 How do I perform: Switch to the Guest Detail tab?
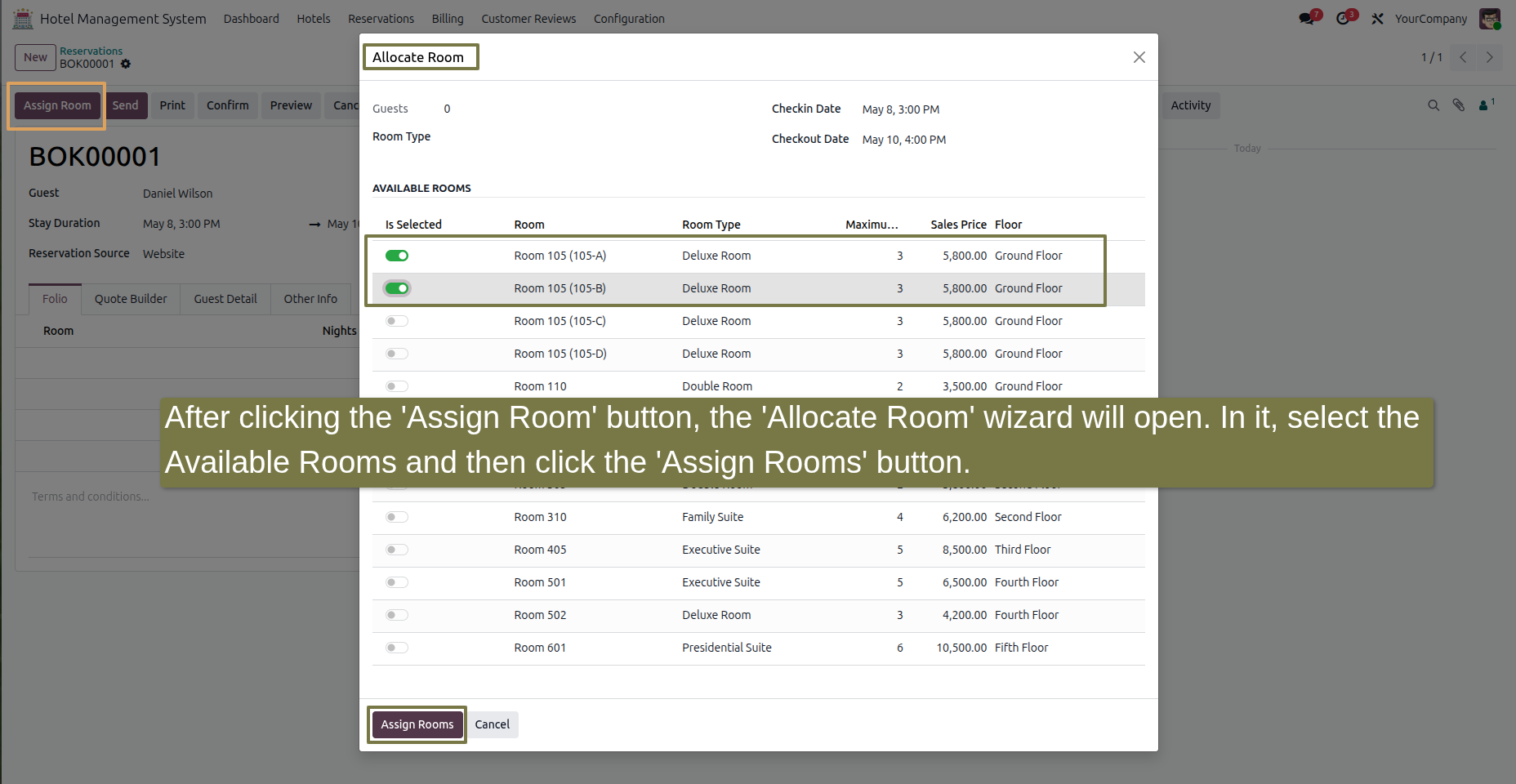[225, 299]
